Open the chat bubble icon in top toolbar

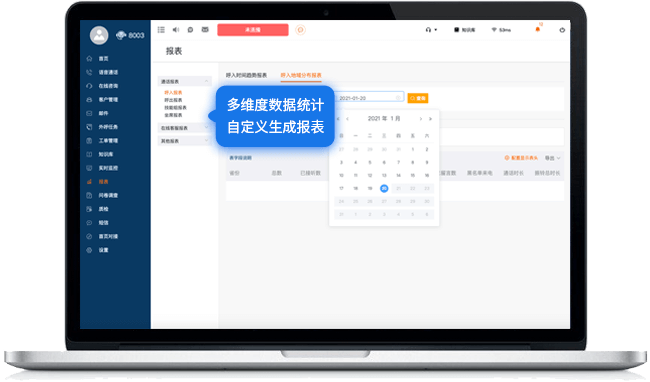click(x=190, y=30)
